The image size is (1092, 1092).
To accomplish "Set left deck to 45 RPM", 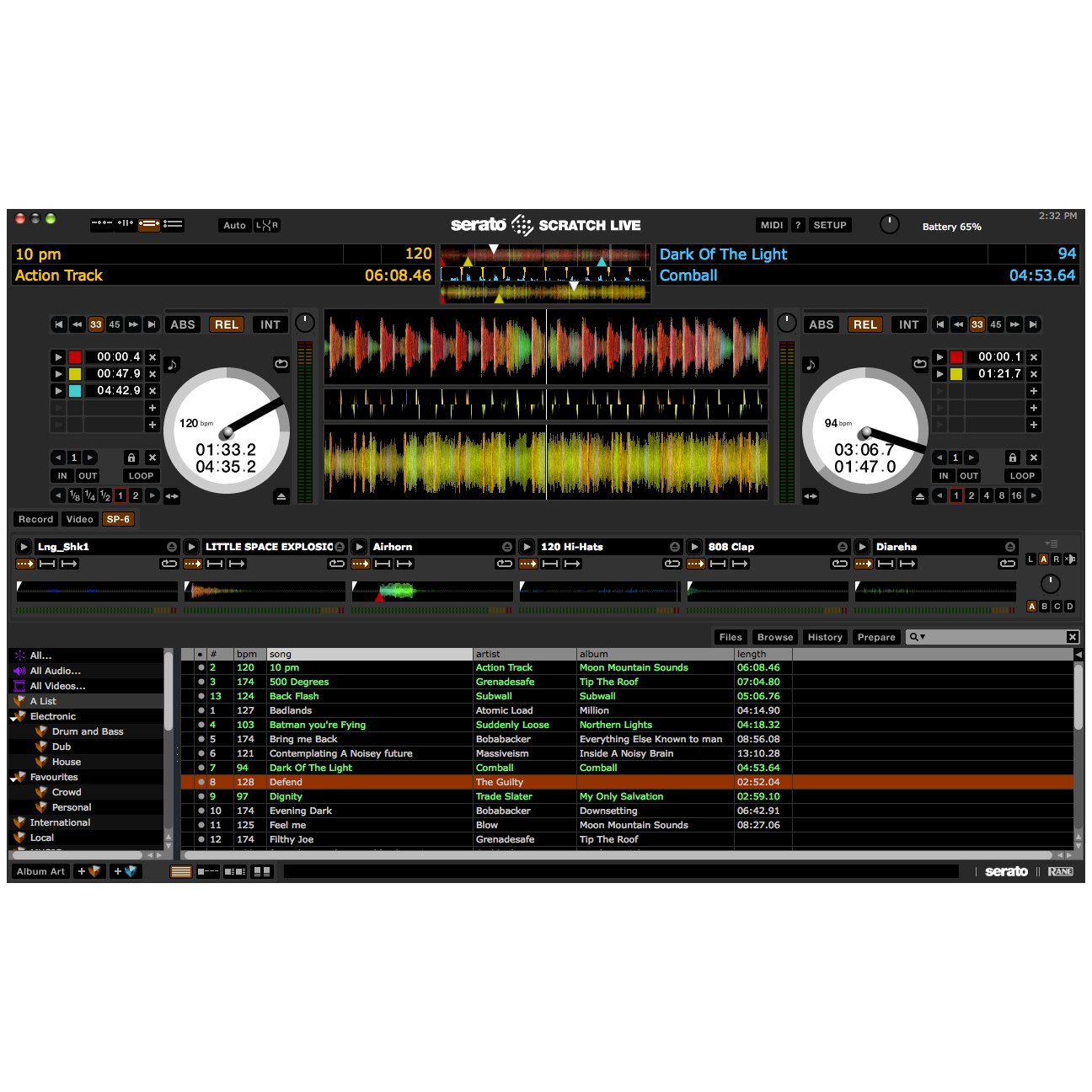I will (x=115, y=324).
